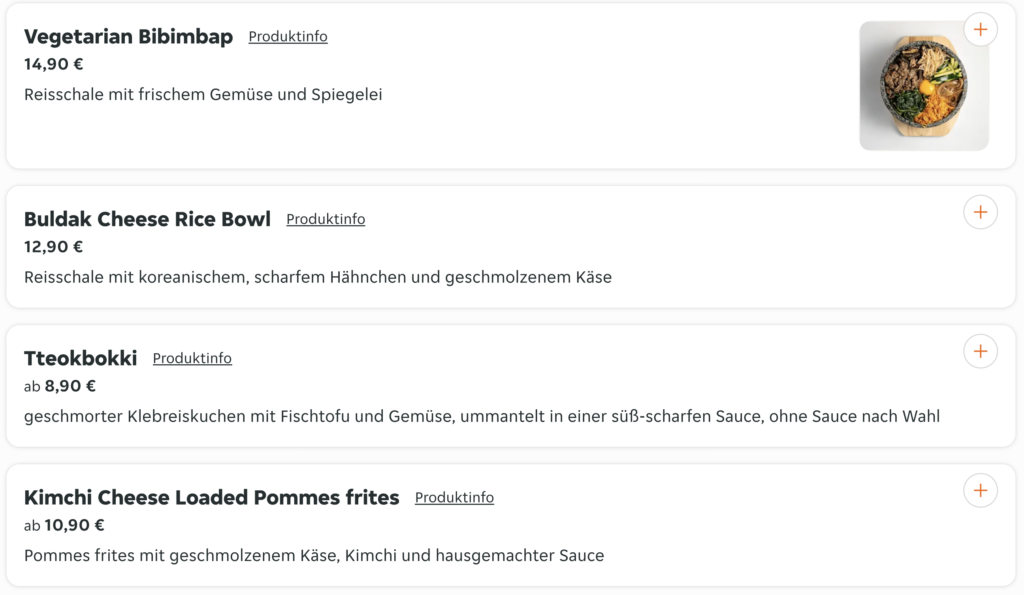Choose the Tteokbokki item title
The image size is (1024, 595).
81,359
